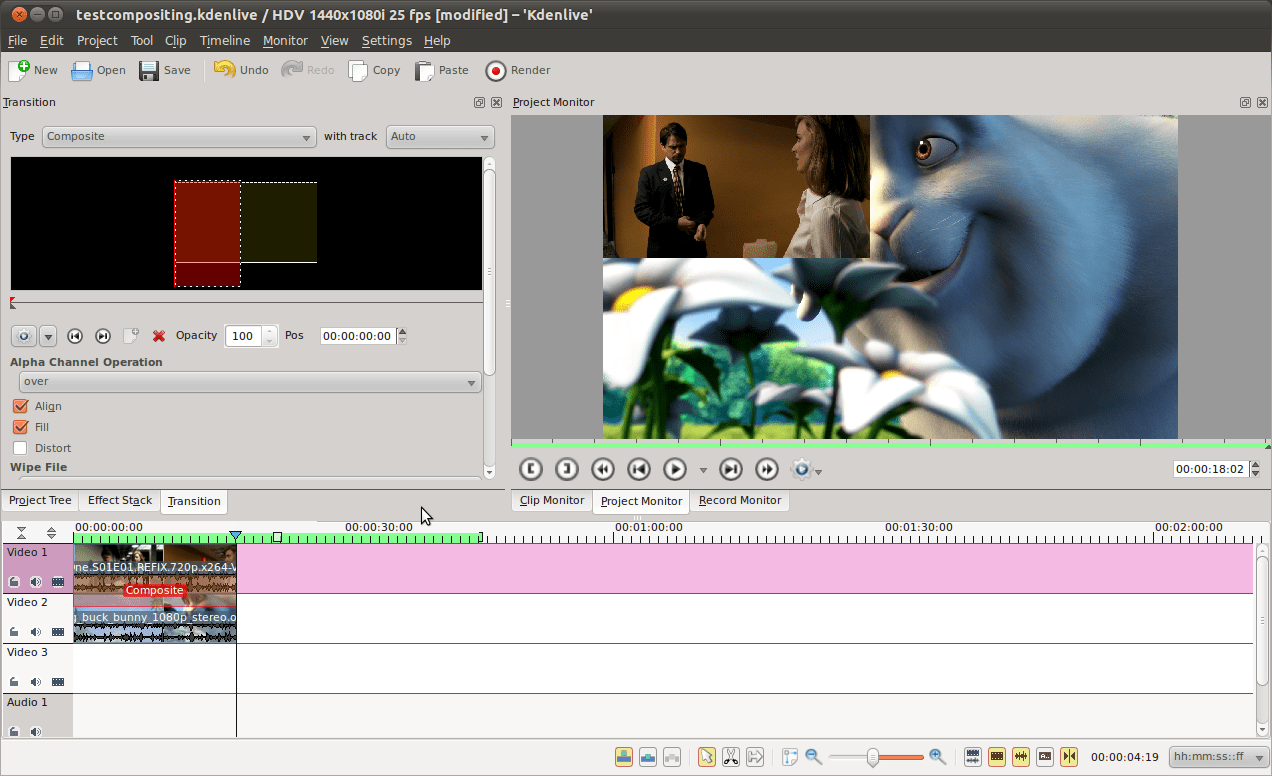Activate the spacer tool
The width and height of the screenshot is (1272, 776).
tap(755, 757)
